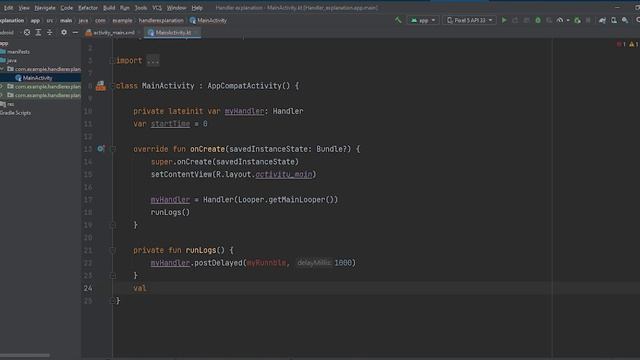Place cursor after val on line 24

click(x=147, y=288)
